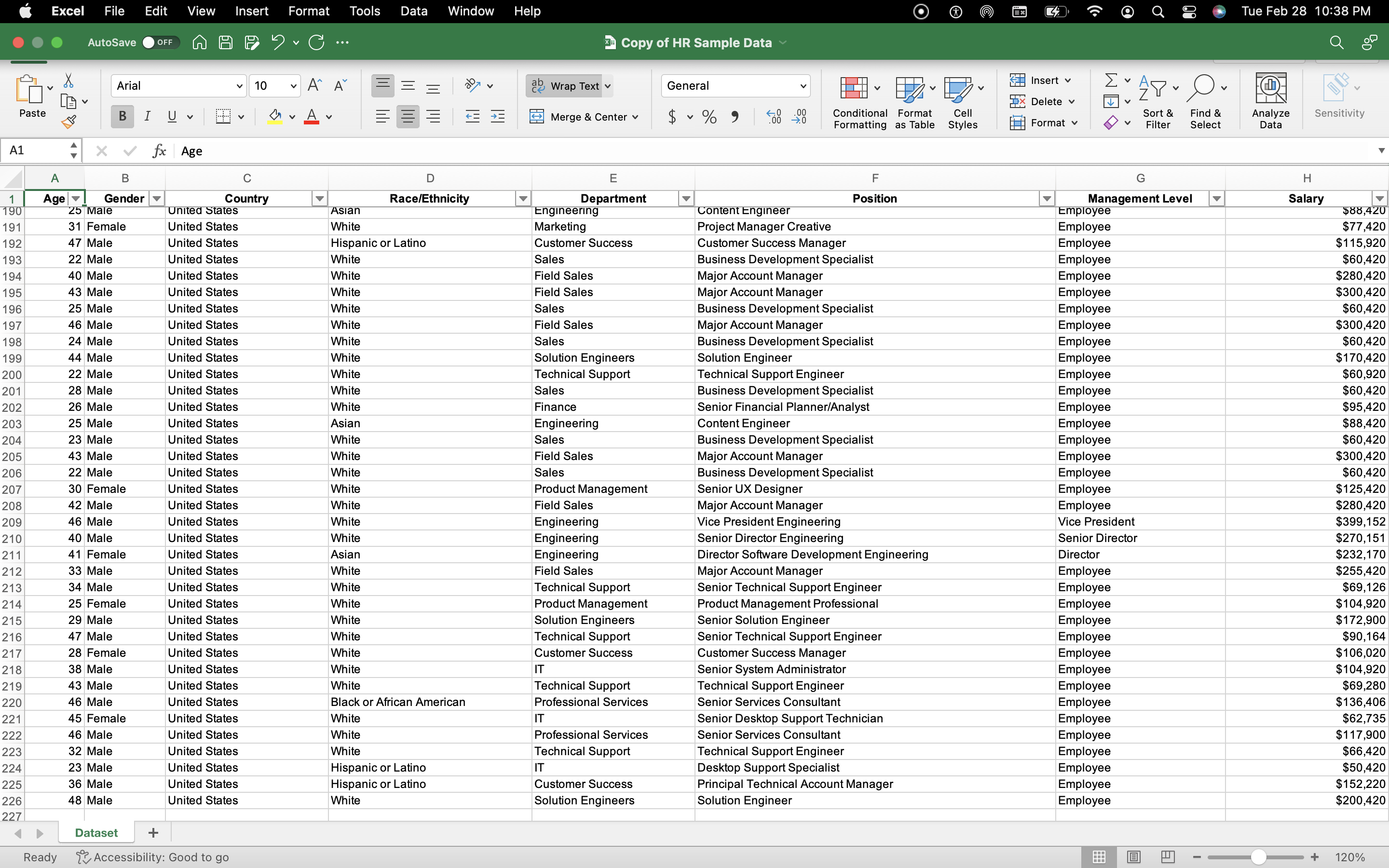Screen dimensions: 1389x868
Task: Open the Department column filter dropdown
Action: click(x=686, y=199)
